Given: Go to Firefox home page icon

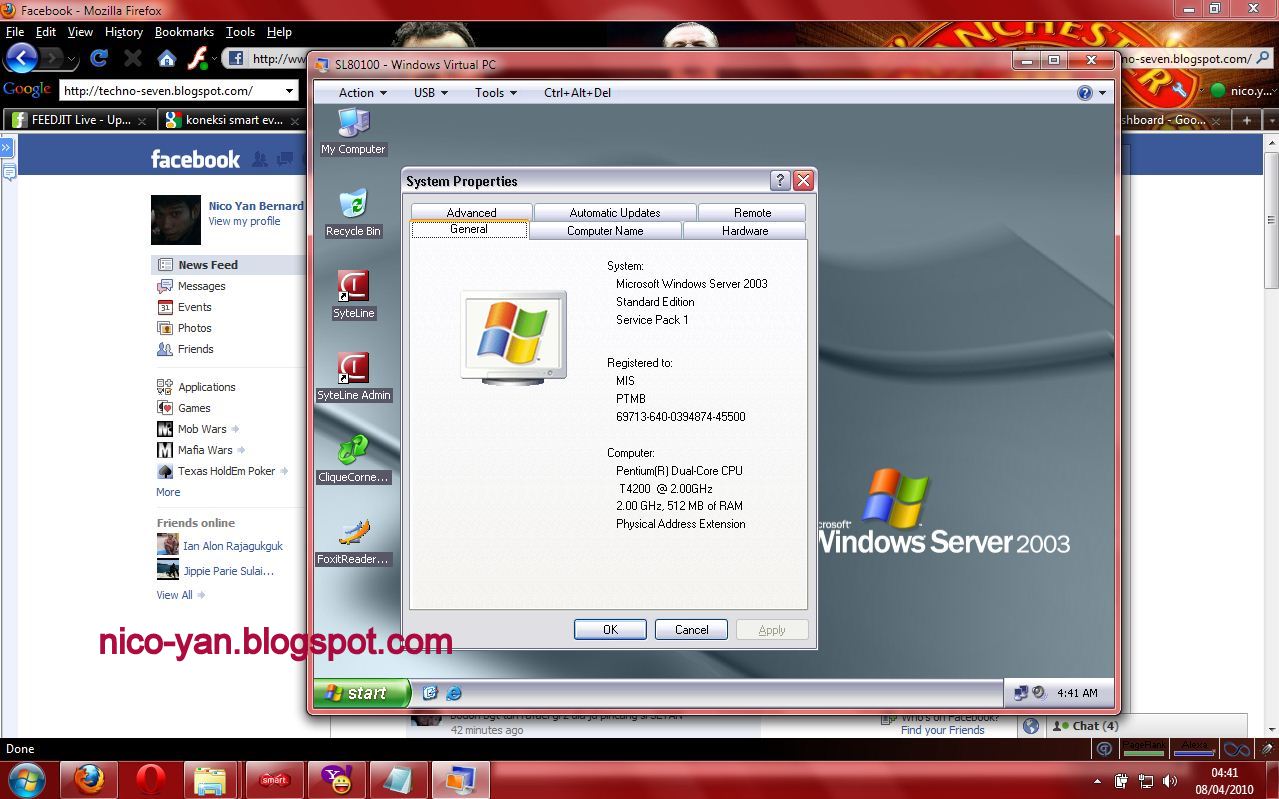Looking at the screenshot, I should click(167, 58).
